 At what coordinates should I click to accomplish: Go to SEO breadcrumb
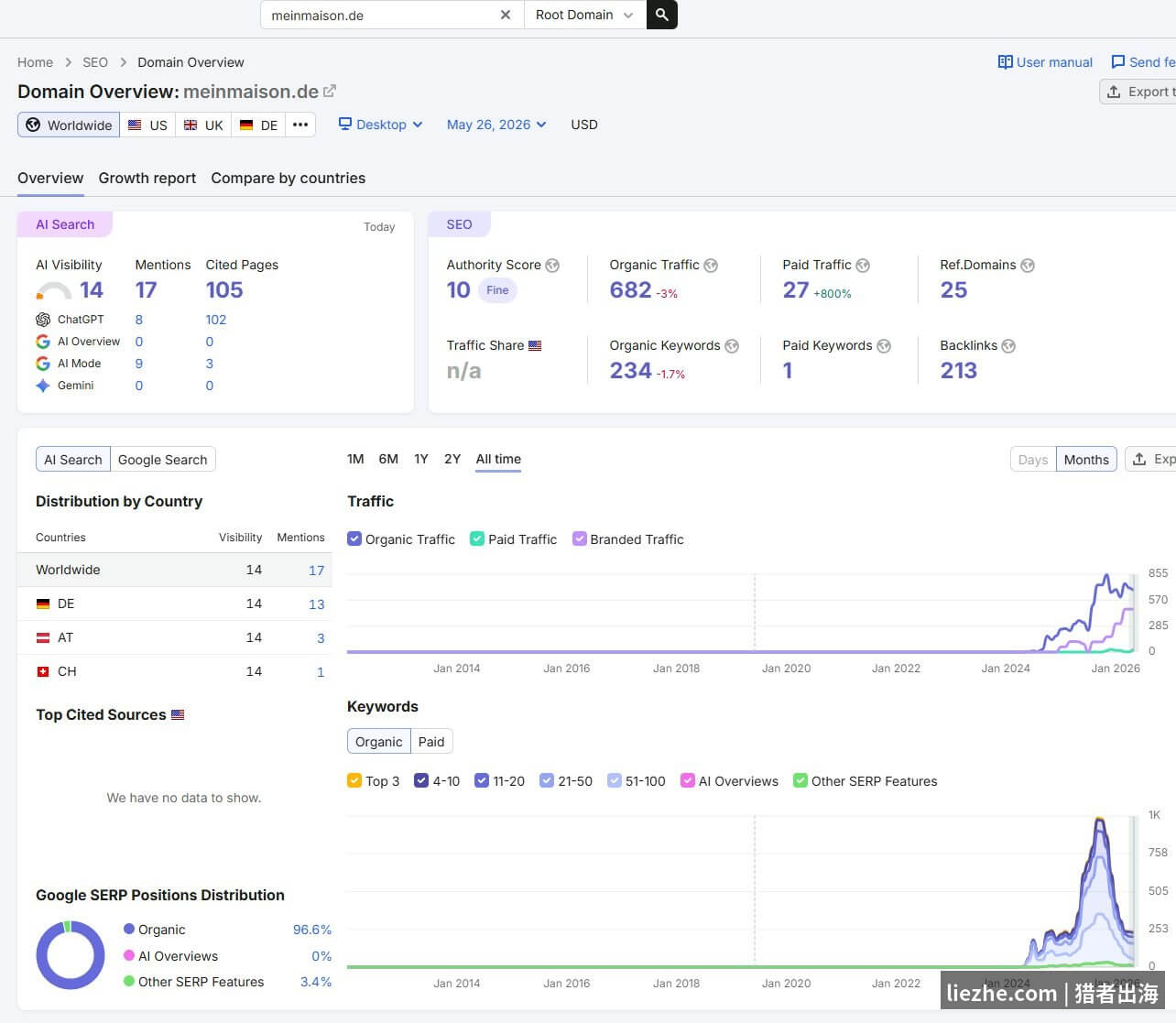point(95,62)
